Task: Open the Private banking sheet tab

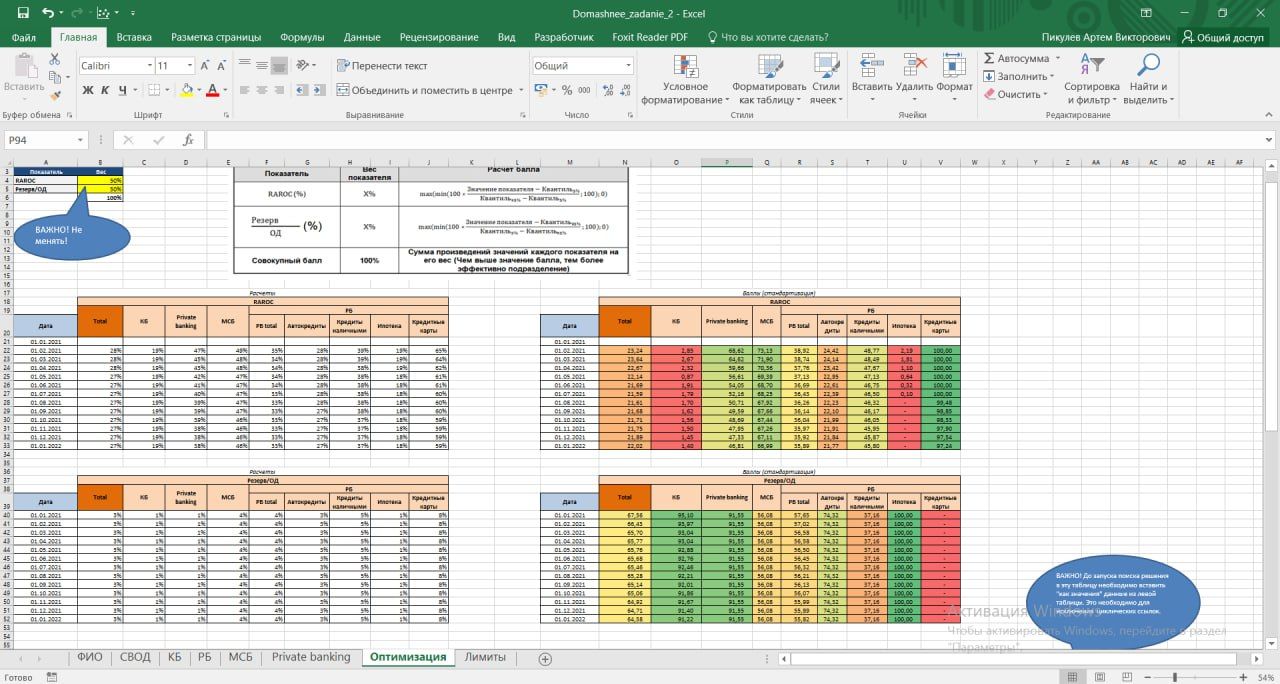Action: (x=311, y=657)
